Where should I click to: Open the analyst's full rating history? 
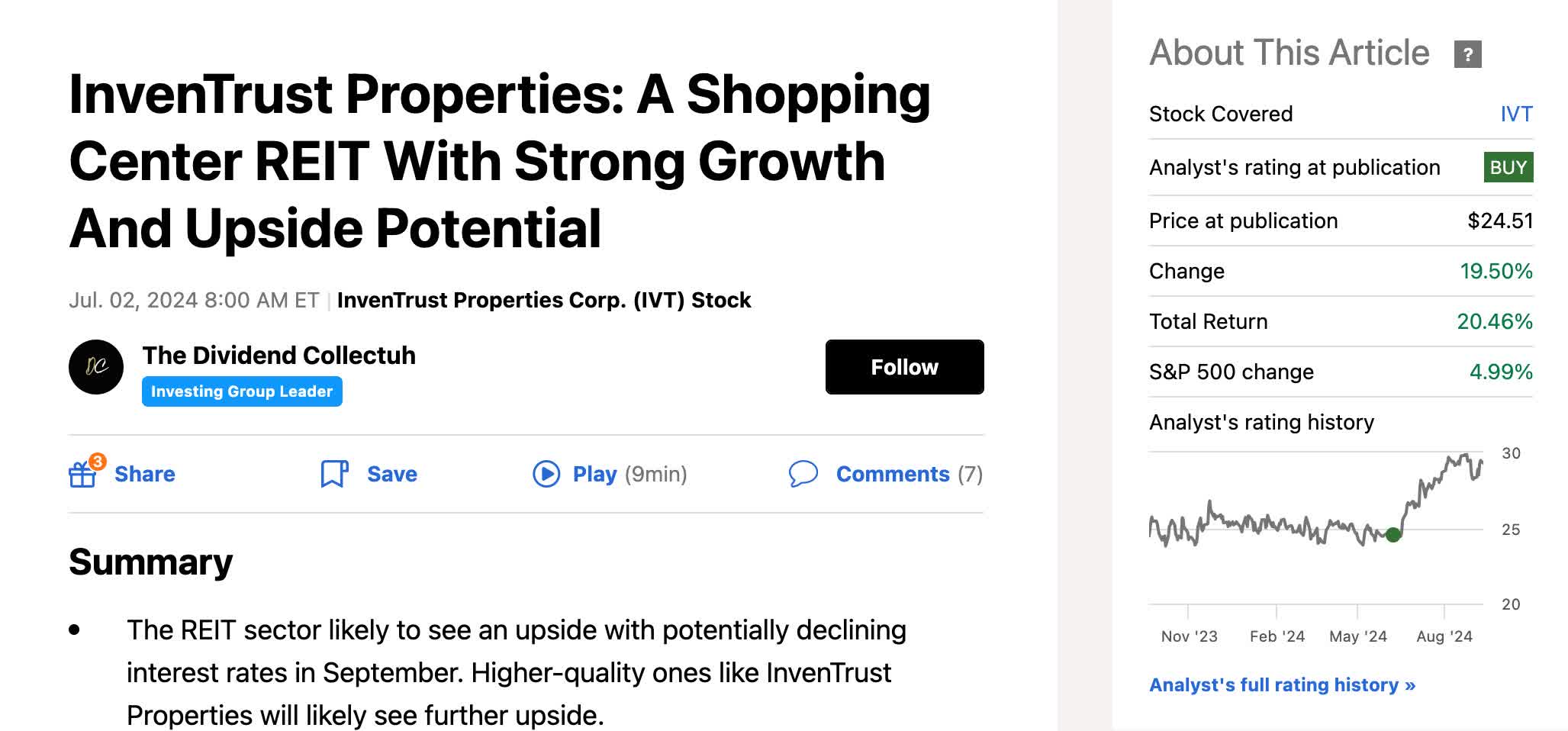point(1280,685)
